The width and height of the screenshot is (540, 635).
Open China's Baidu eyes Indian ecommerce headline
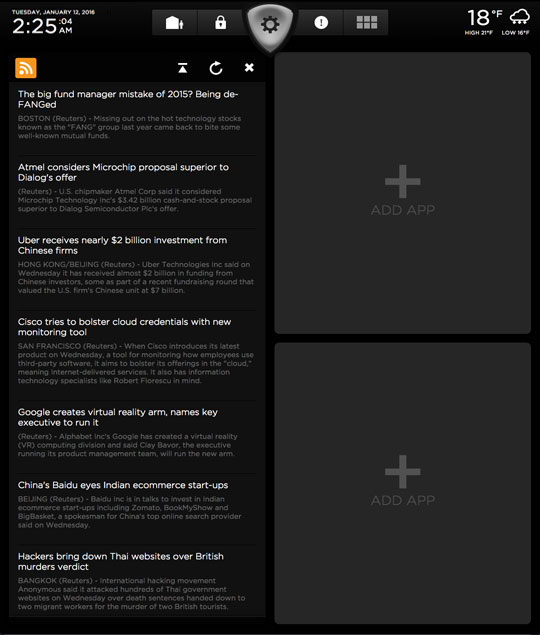(123, 485)
